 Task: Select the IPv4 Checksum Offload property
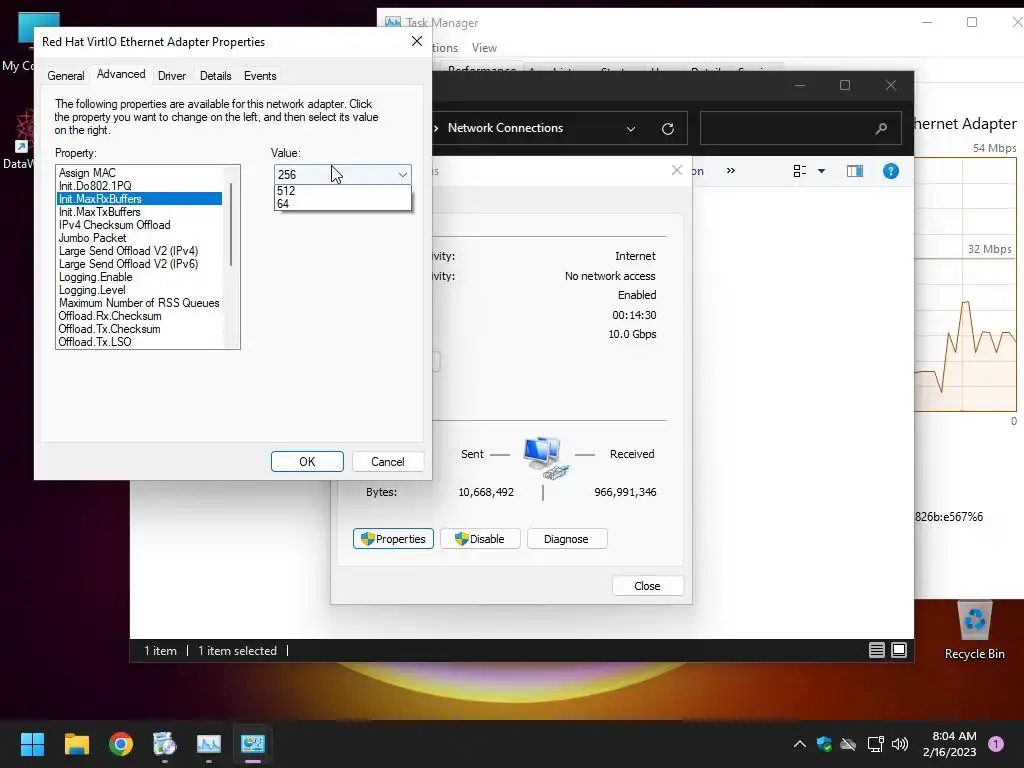pos(140,225)
